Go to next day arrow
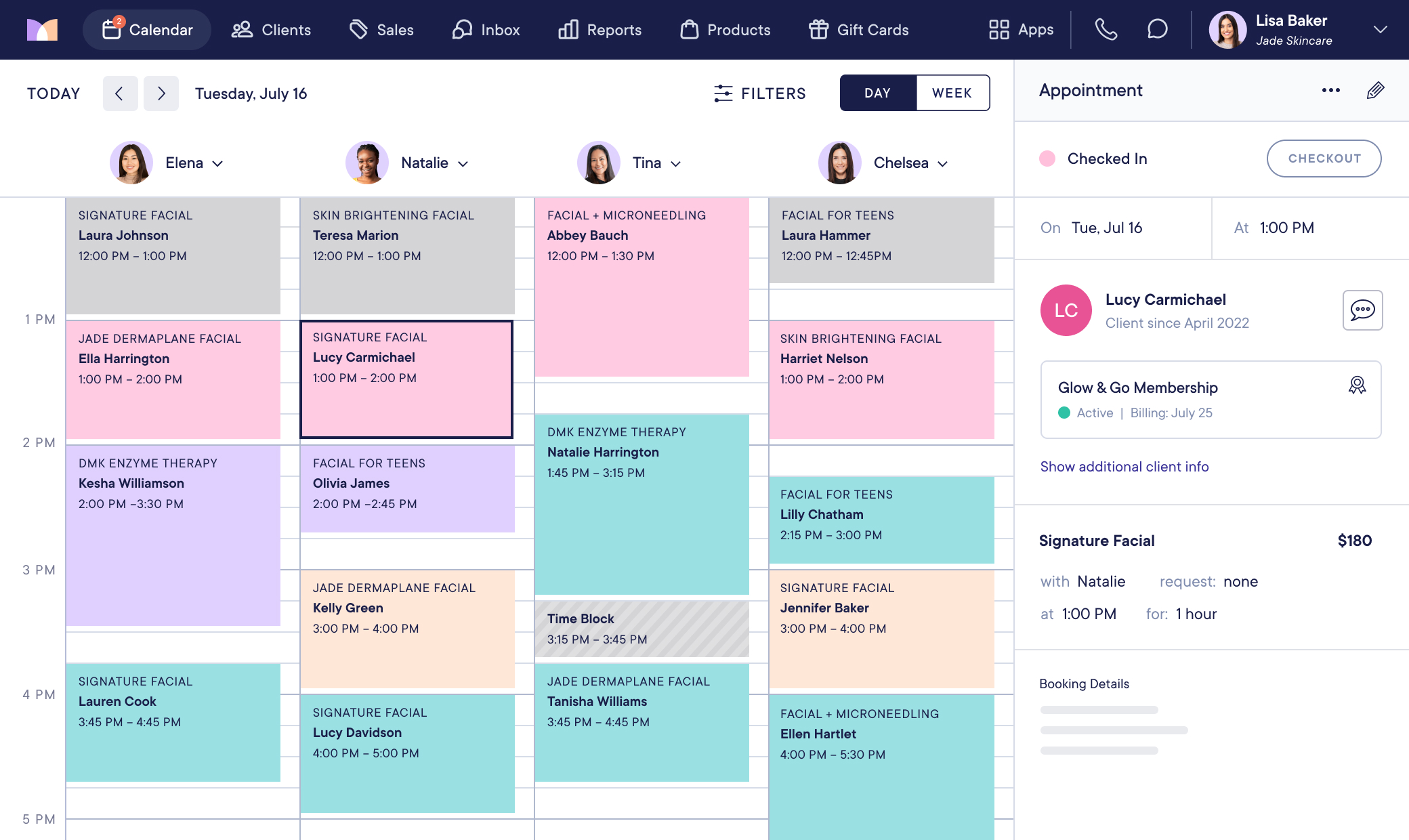The image size is (1409, 840). coord(161,93)
